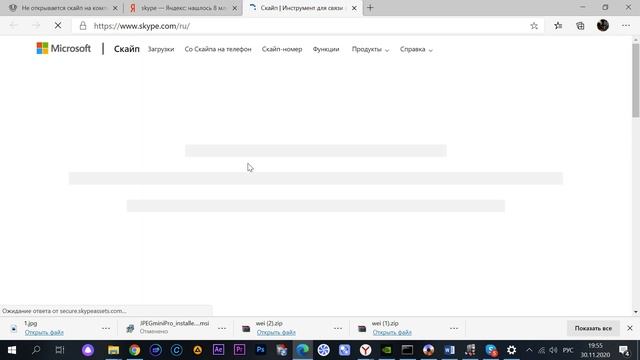This screenshot has width=640, height=360.
Task: Click the back navigation arrow
Action: 13,26
